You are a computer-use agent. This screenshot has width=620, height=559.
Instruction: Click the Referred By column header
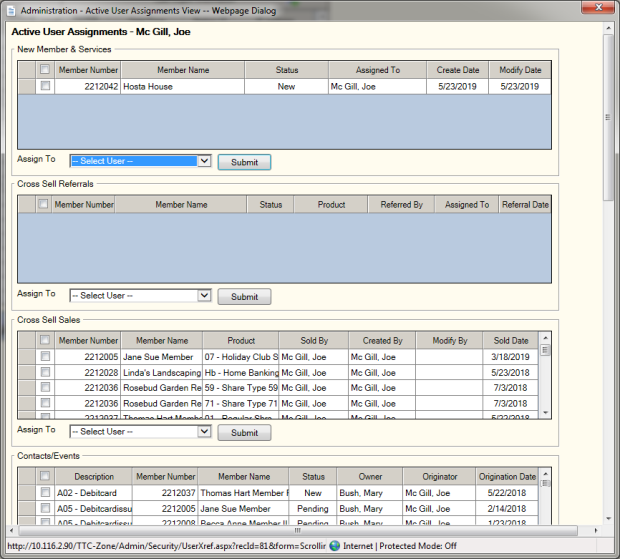(401, 204)
